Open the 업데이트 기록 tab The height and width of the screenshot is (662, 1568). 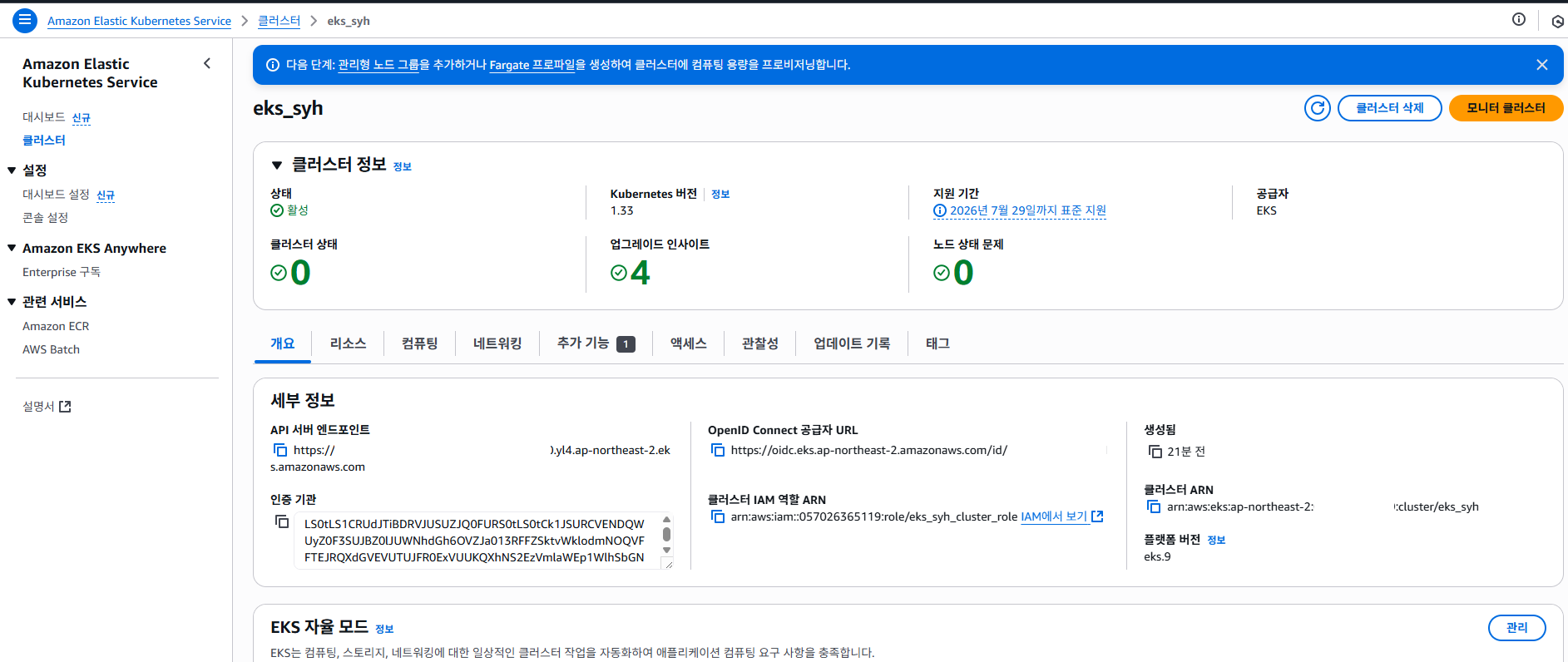coord(853,343)
